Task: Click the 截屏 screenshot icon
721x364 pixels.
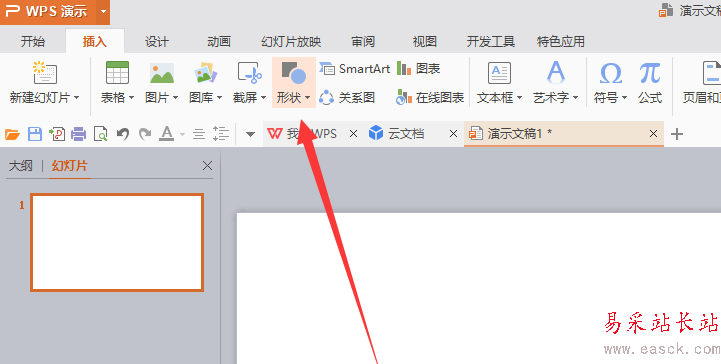Action: (x=250, y=73)
